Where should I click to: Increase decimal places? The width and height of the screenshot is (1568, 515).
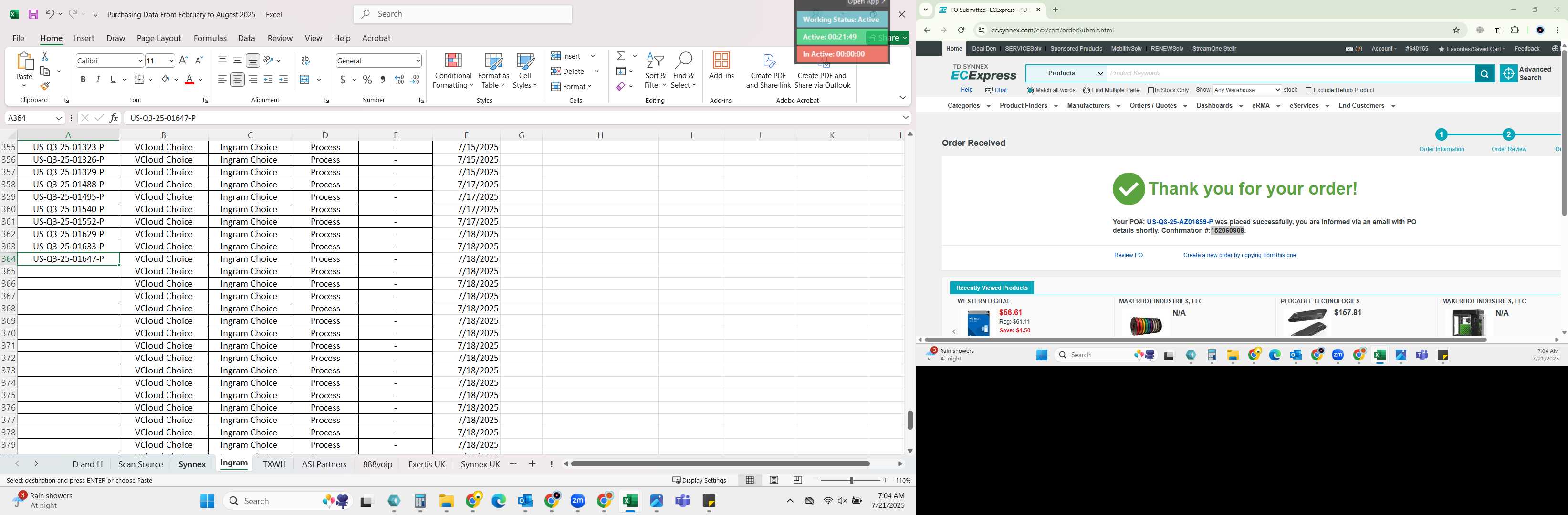click(399, 79)
